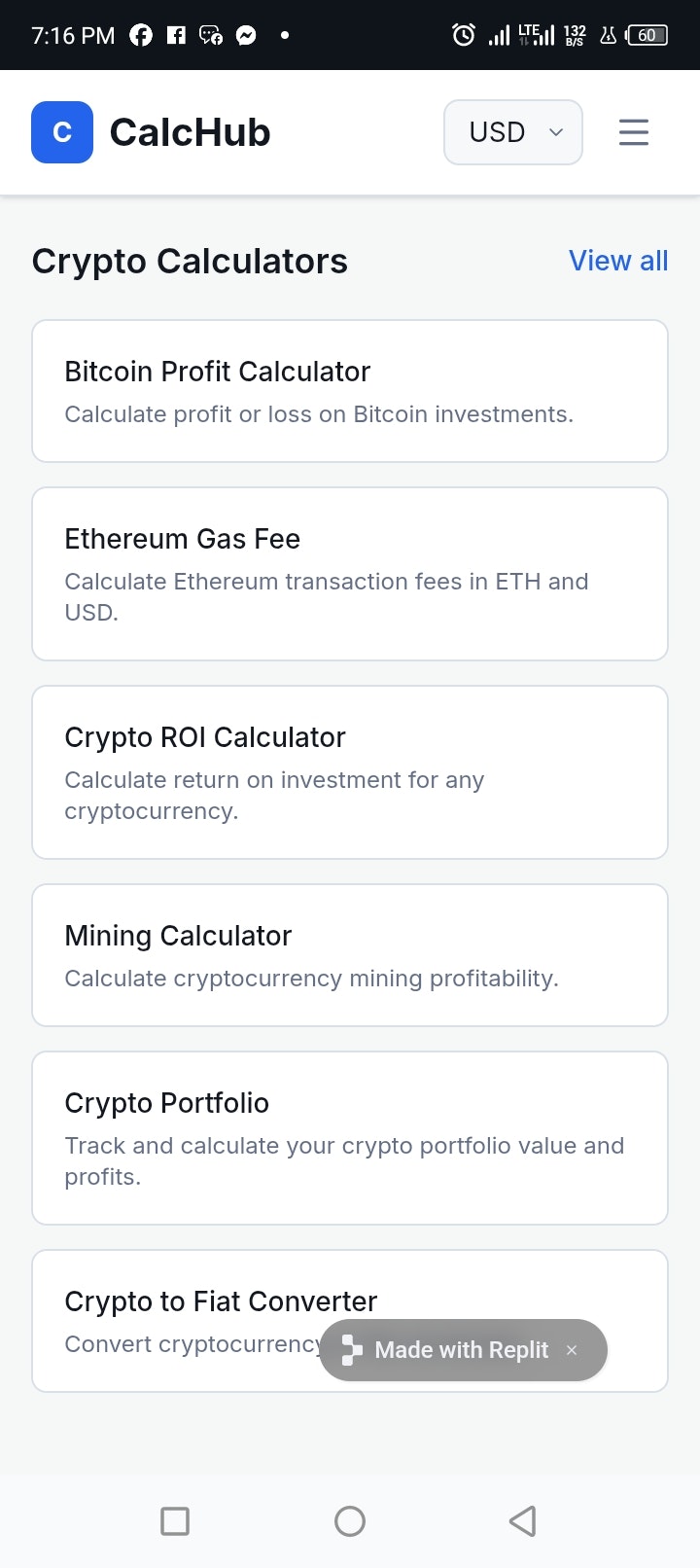
Task: Open the Crypto Portfolio tracker card
Action: (x=350, y=1138)
